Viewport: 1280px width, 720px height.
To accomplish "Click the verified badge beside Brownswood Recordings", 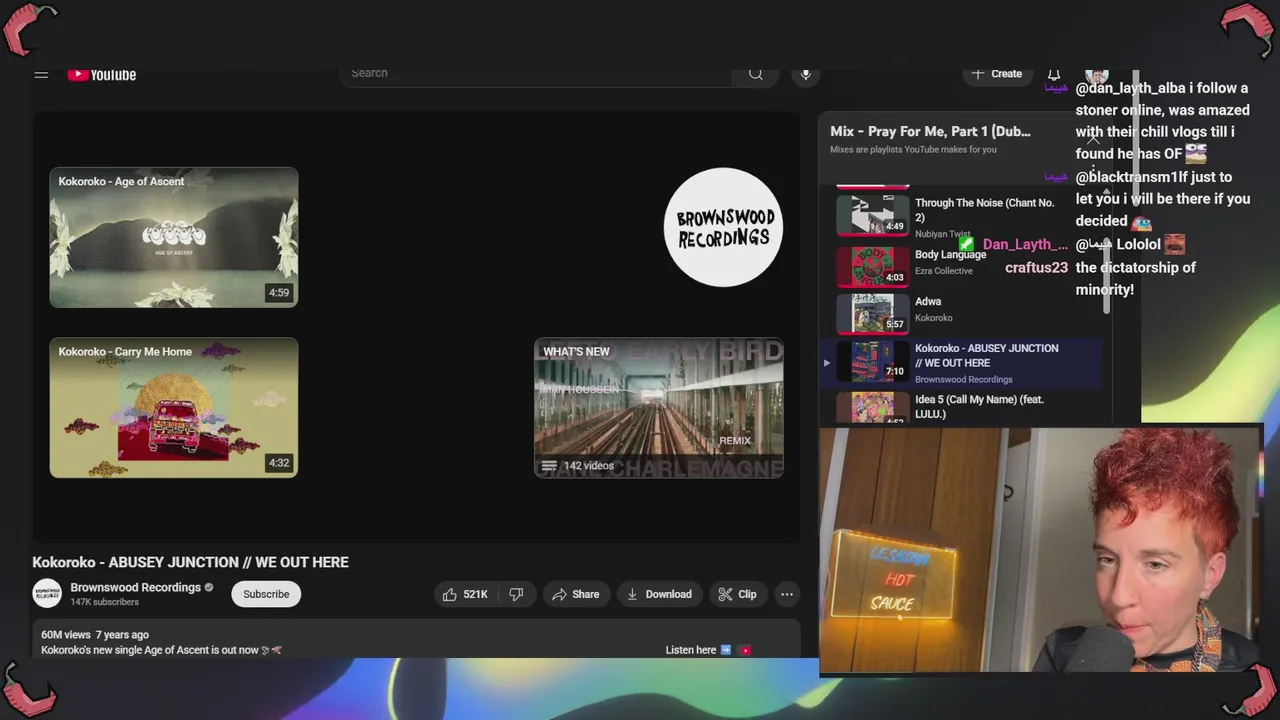I will click(x=209, y=587).
